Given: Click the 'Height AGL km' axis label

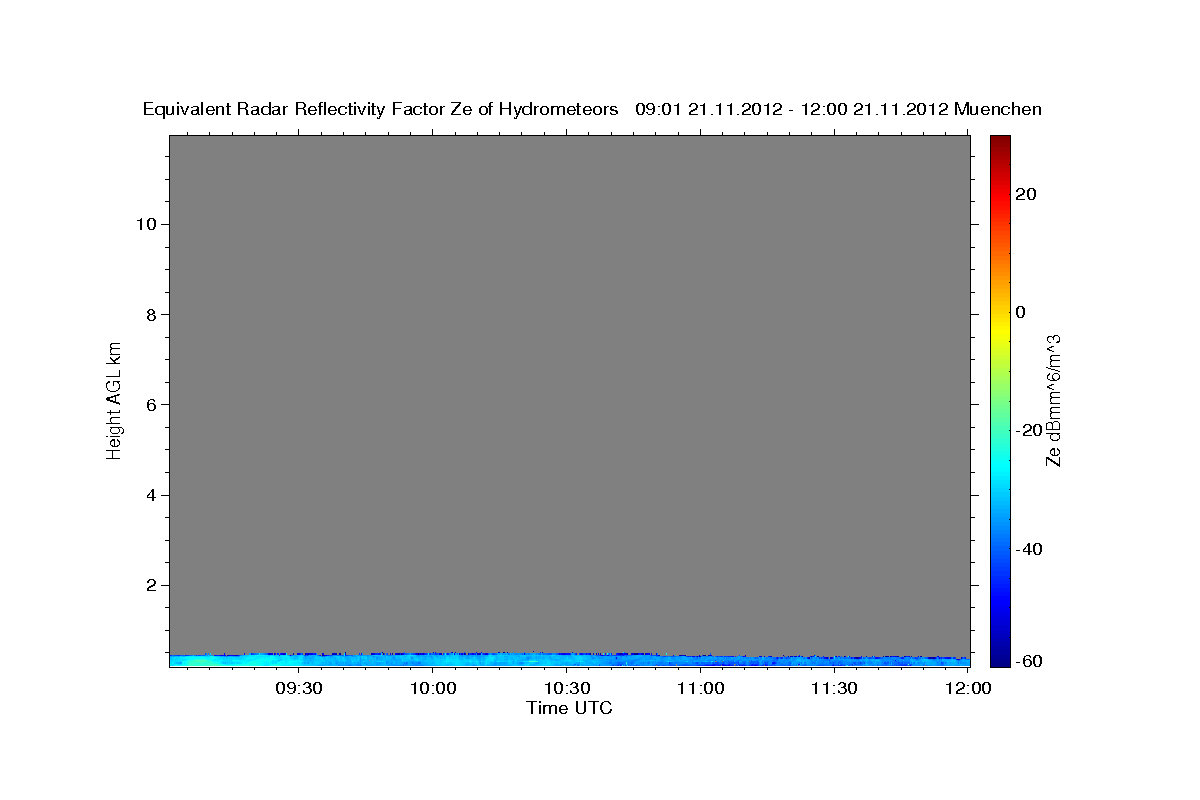Looking at the screenshot, I should pyautogui.click(x=114, y=399).
